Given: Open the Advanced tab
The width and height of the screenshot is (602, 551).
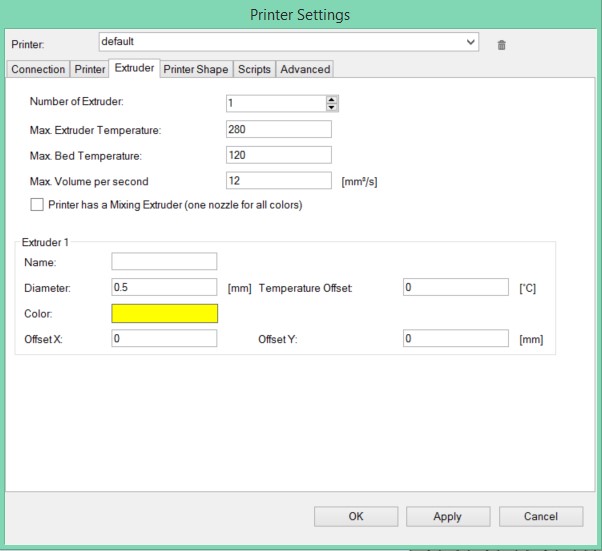Looking at the screenshot, I should coord(305,69).
